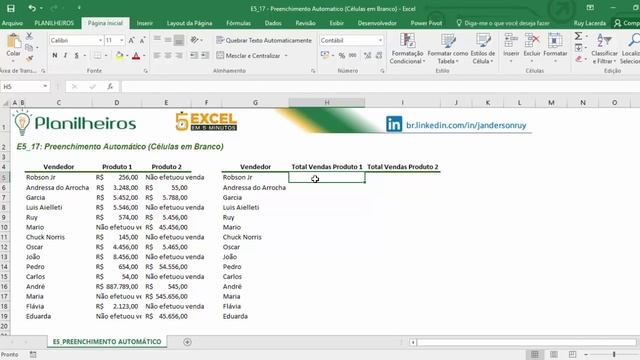Open the Power Pivot tab
Viewport: 640px width, 360px height.
(x=426, y=23)
